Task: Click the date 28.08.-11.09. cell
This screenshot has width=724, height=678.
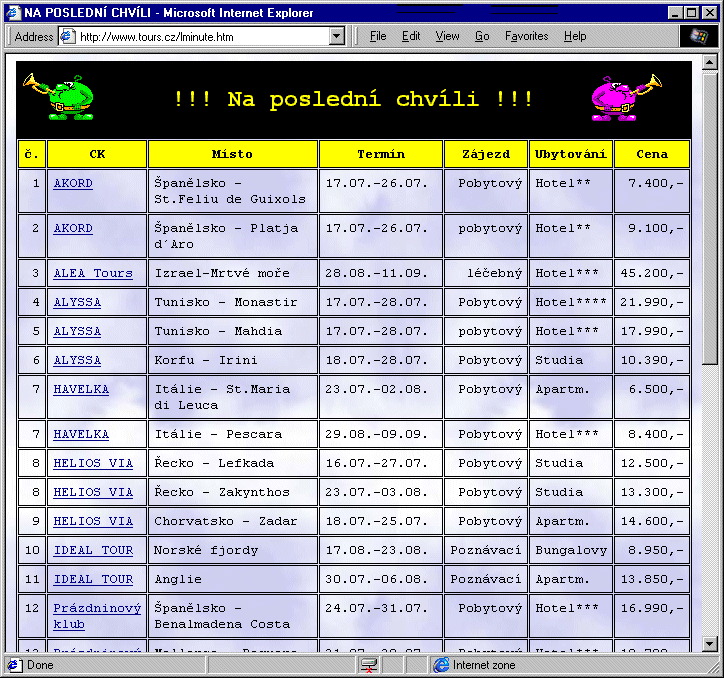Action: pyautogui.click(x=381, y=273)
